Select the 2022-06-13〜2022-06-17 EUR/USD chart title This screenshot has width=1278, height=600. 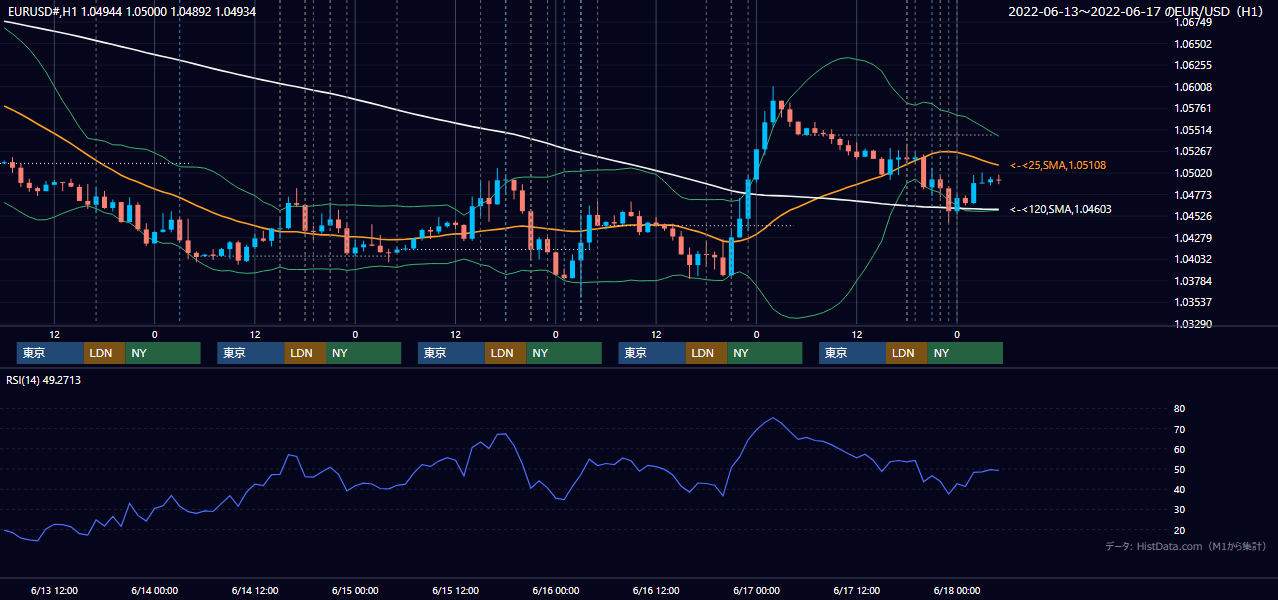pyautogui.click(x=1138, y=12)
